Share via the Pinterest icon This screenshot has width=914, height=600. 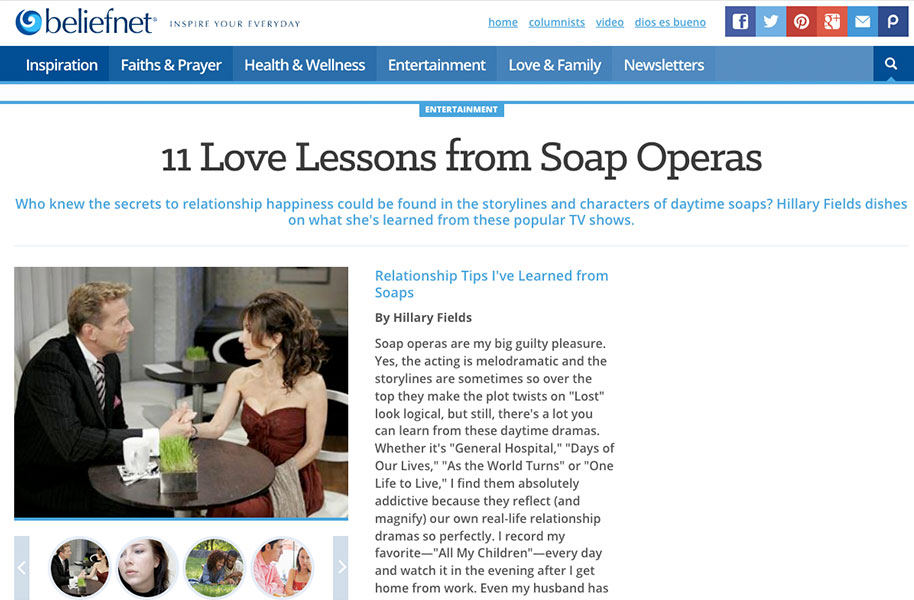tap(801, 22)
